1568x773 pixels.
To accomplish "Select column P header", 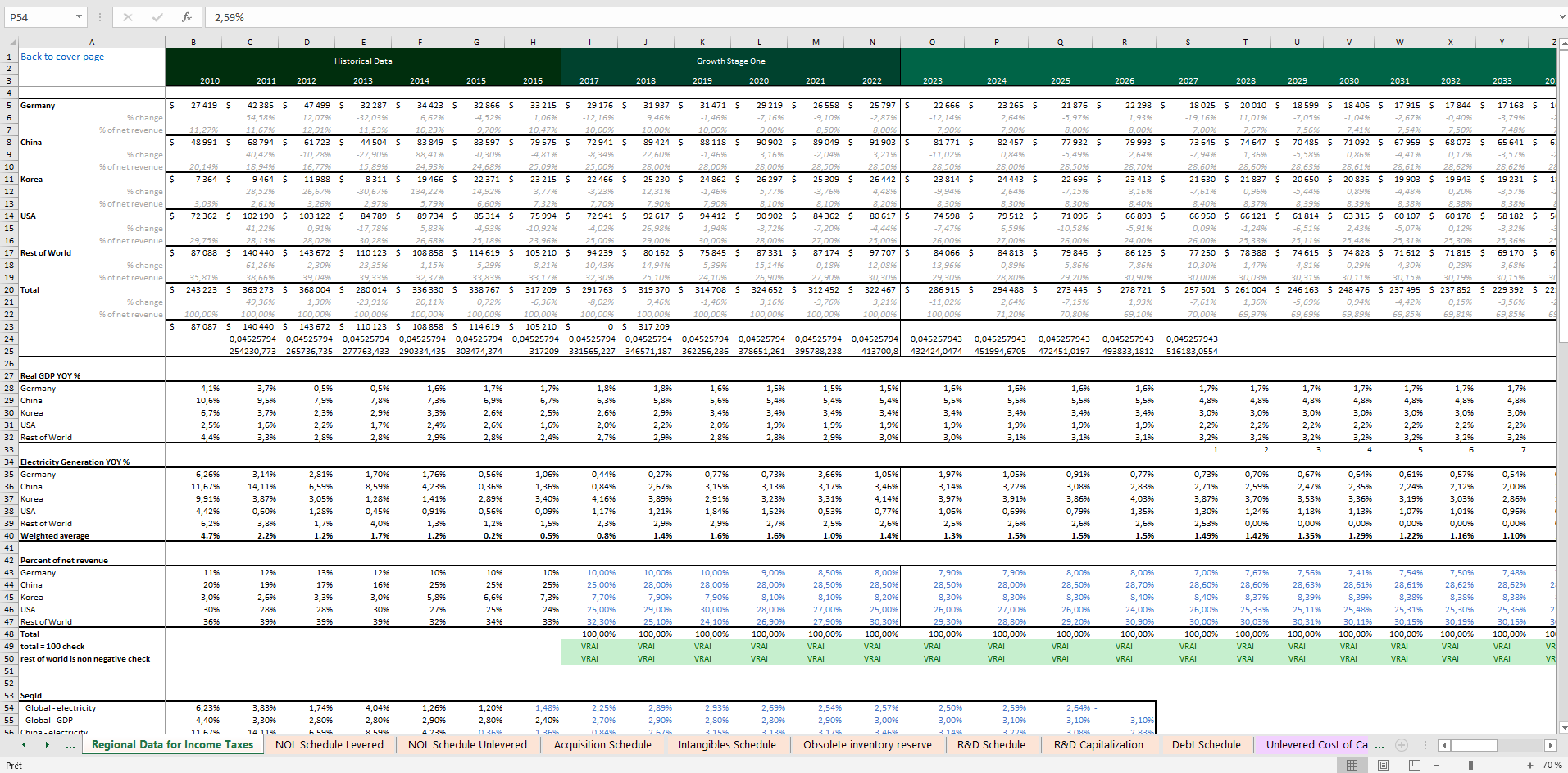I will pos(996,43).
